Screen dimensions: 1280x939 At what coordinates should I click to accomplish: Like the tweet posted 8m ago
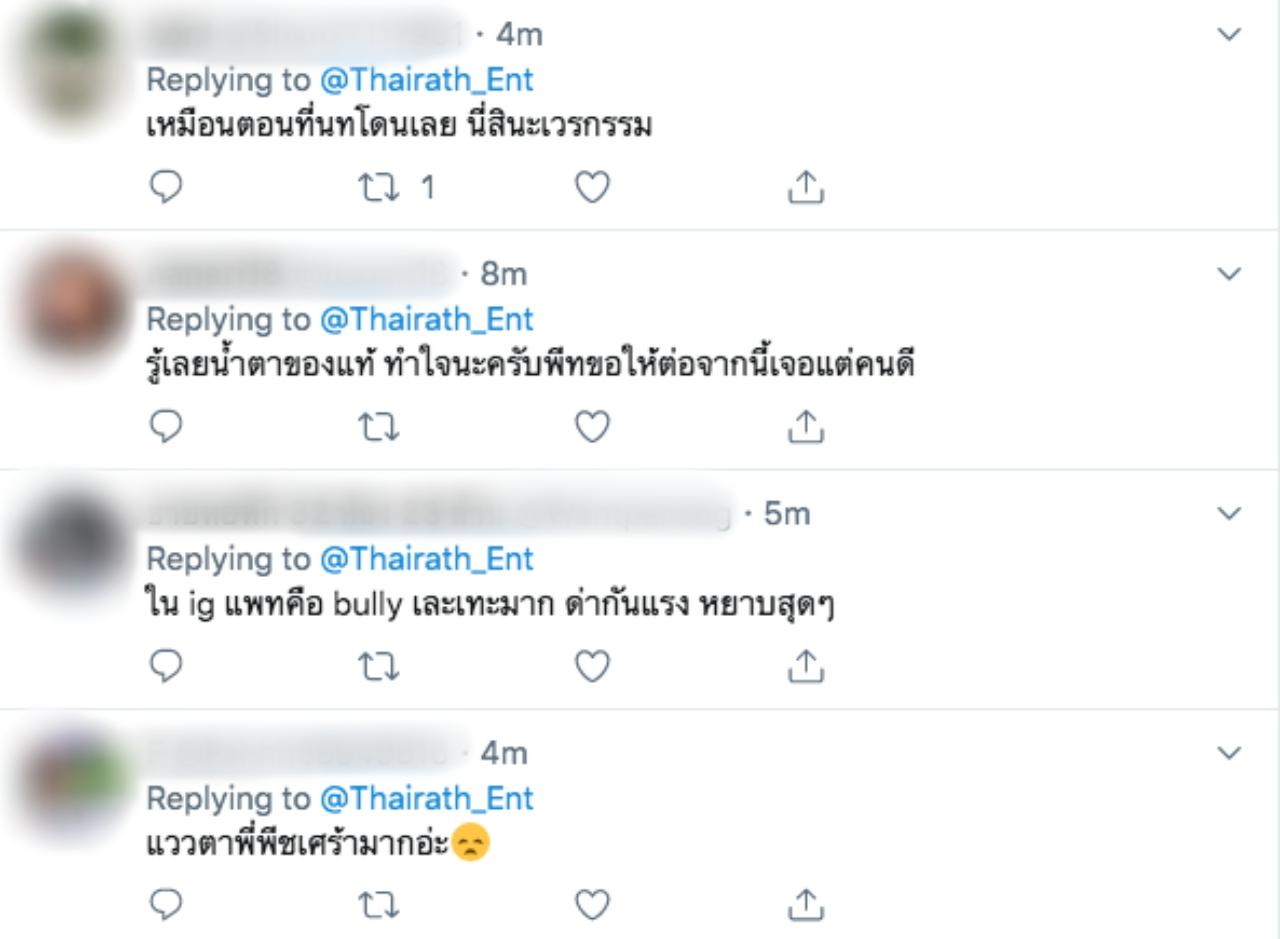593,427
